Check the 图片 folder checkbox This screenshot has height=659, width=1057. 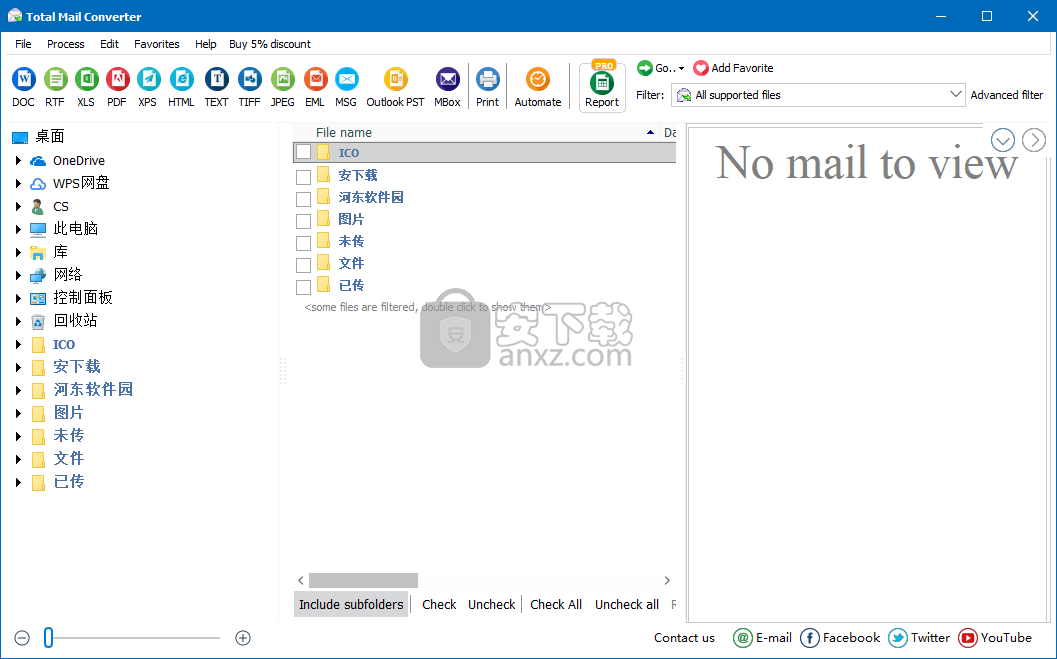[x=303, y=221]
